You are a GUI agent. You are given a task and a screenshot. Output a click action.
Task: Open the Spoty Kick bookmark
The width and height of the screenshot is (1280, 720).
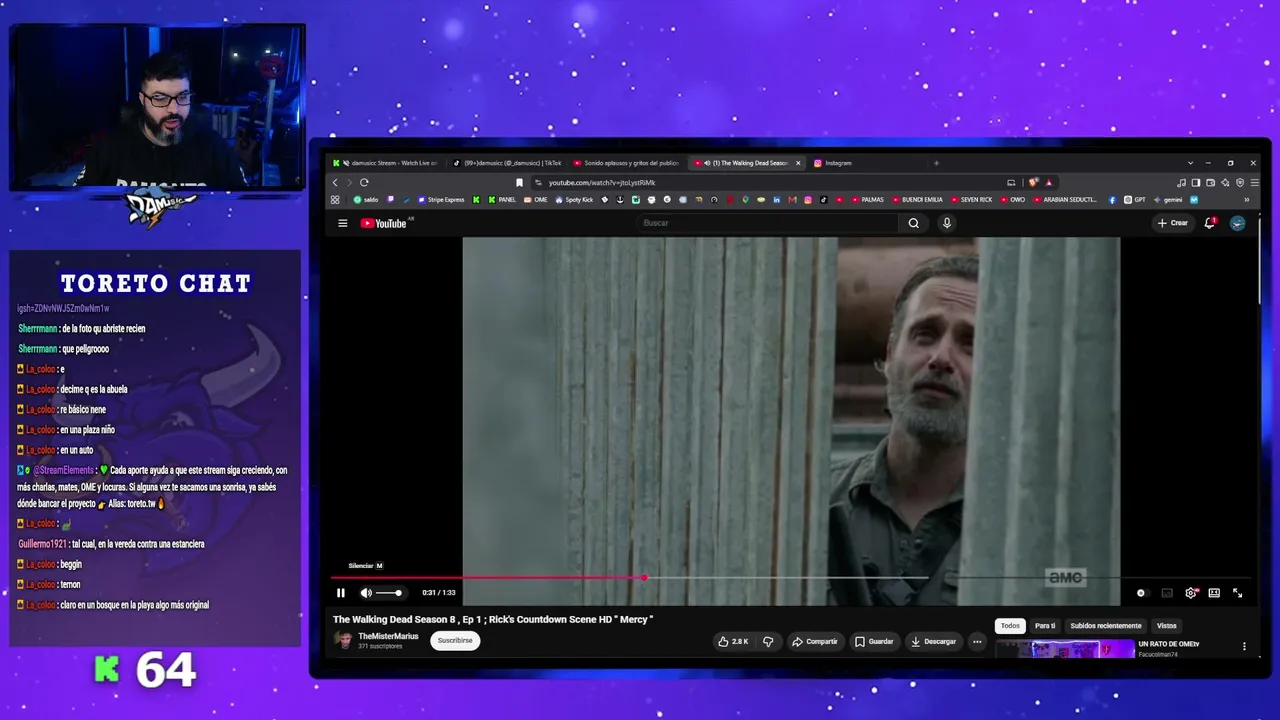click(x=574, y=200)
